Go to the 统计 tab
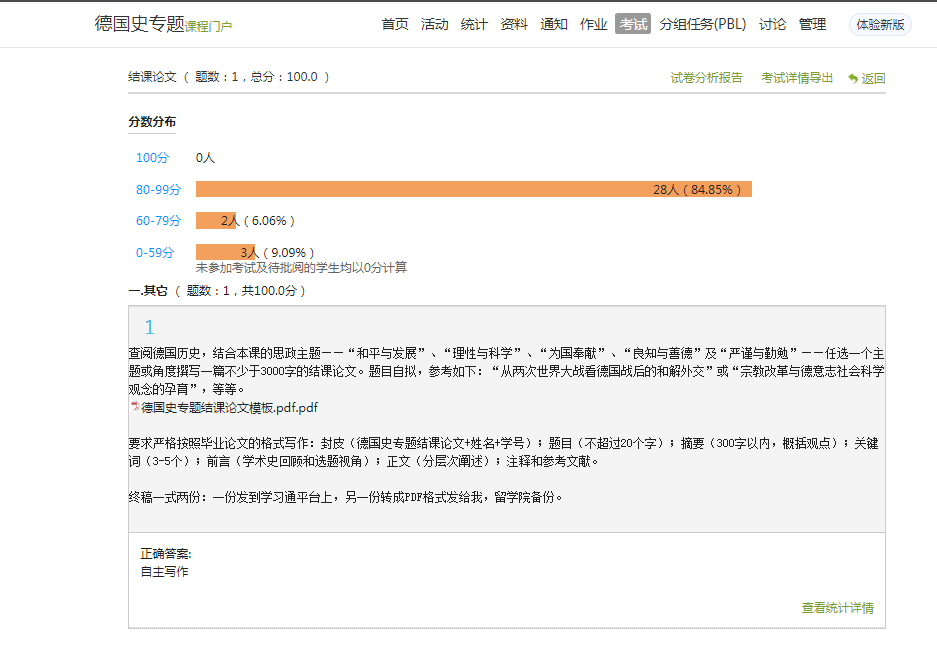This screenshot has height=660, width=937. (x=474, y=24)
